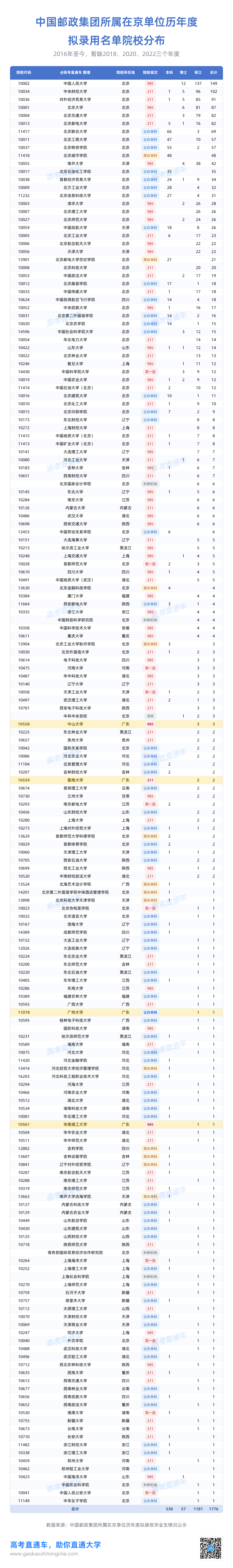Image resolution: width=233 pixels, height=1568 pixels.
Task: Click the 总计 column header
Action: point(214,72)
